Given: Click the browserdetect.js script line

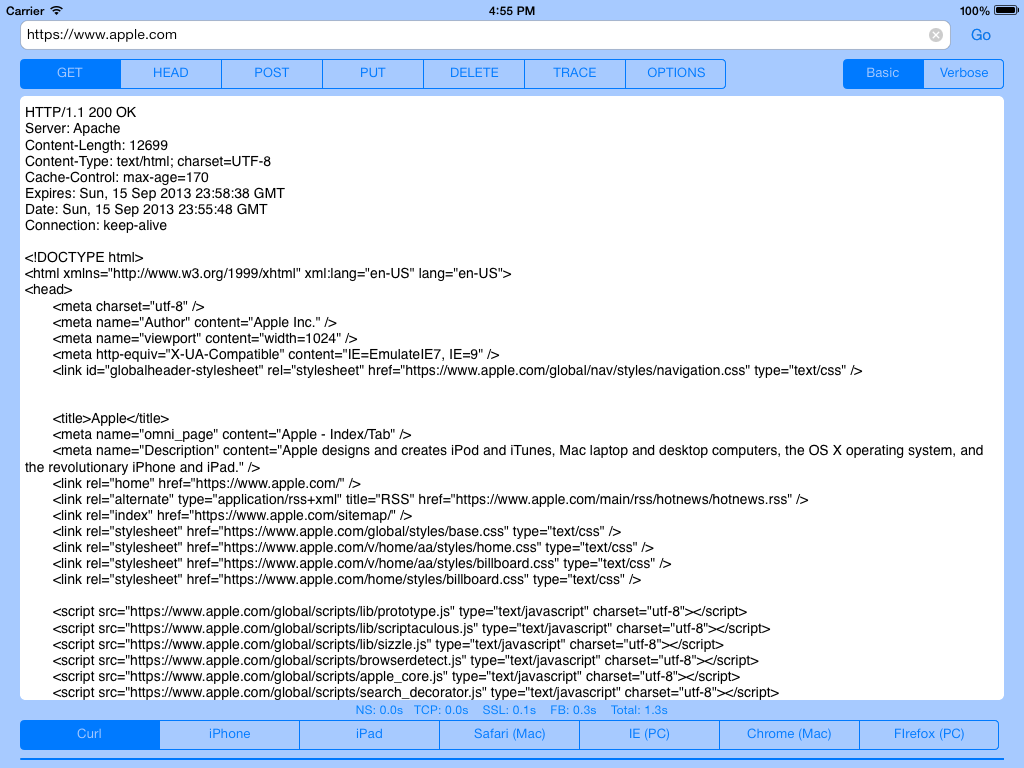Looking at the screenshot, I should [x=406, y=660].
